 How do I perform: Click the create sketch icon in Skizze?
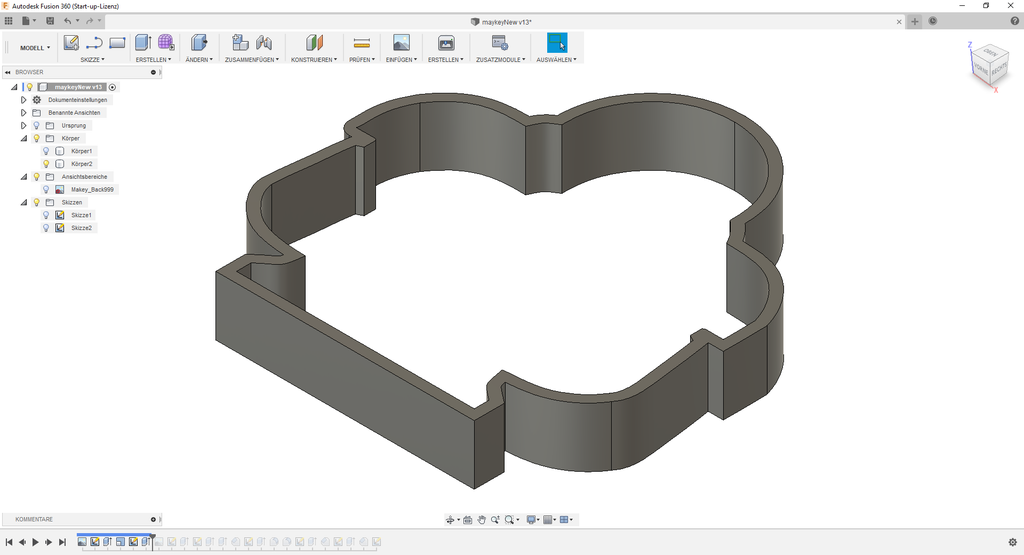tap(71, 43)
